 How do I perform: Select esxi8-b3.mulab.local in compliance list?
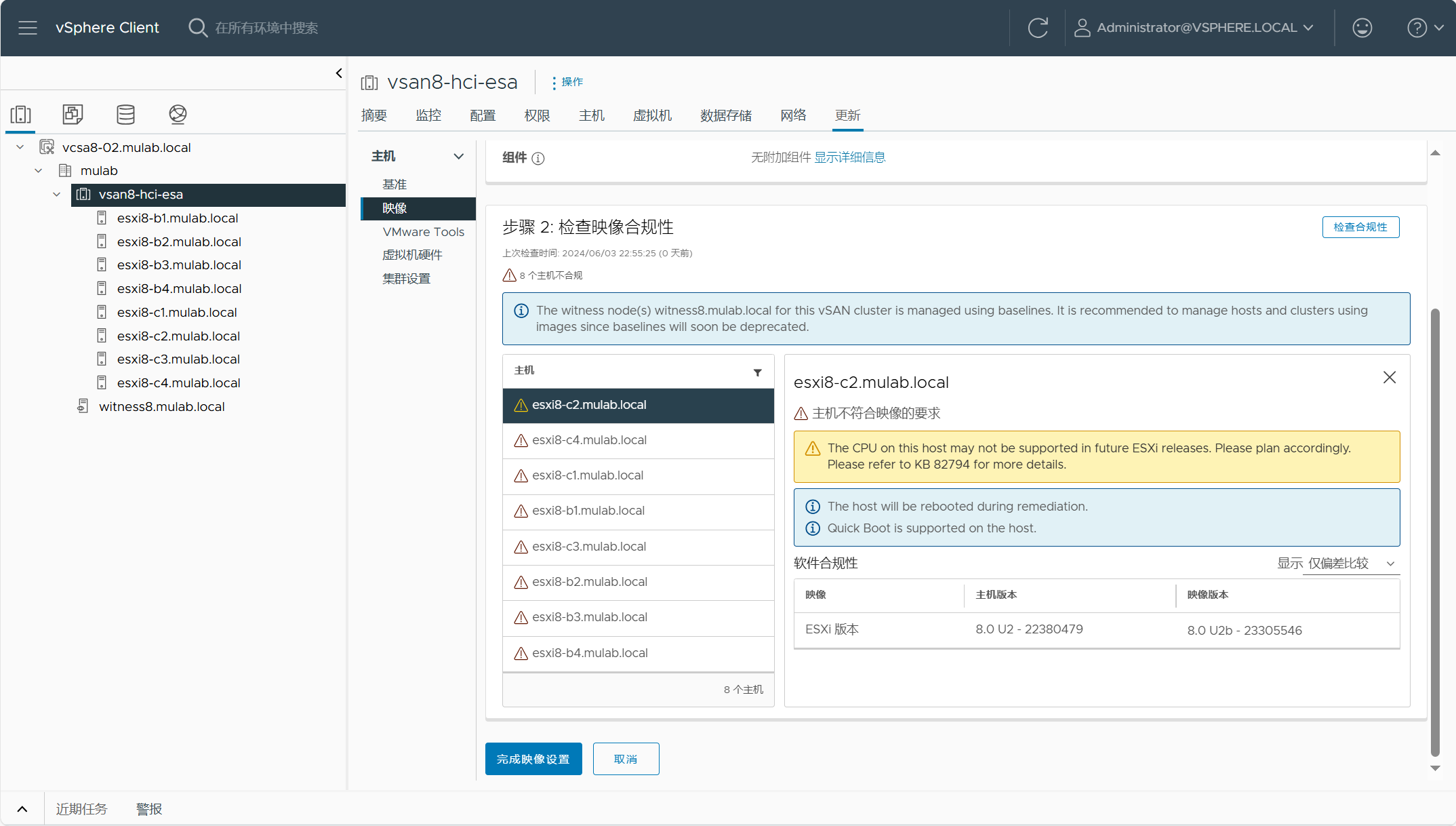[x=639, y=618]
